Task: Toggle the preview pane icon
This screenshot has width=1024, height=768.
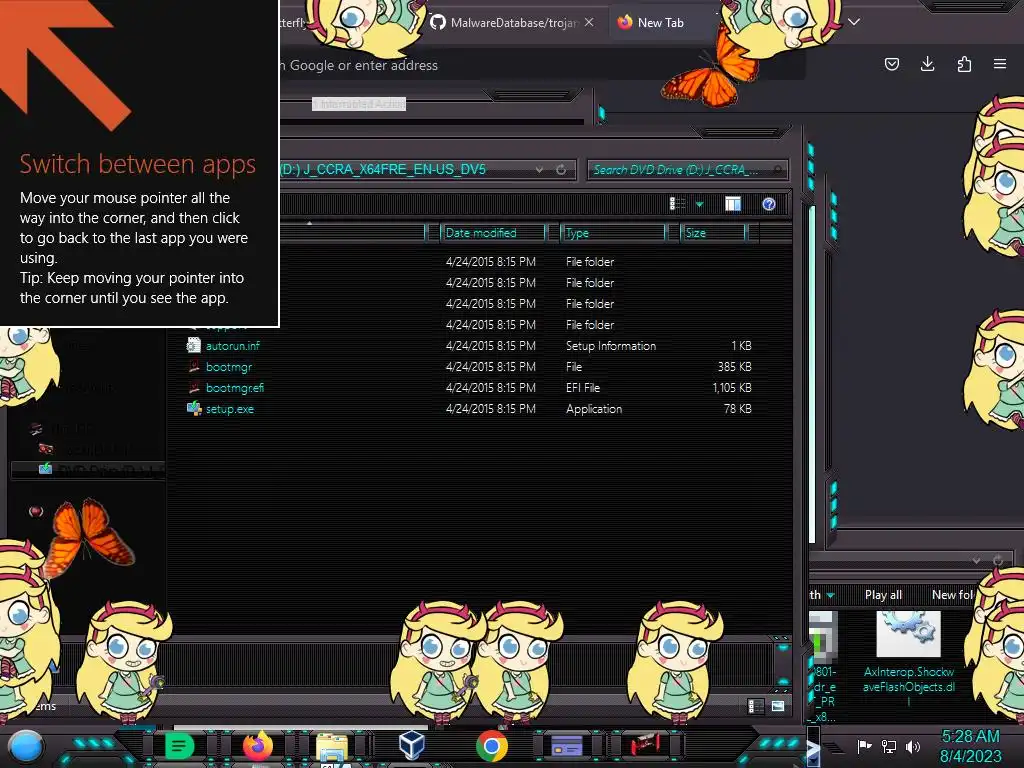Action: pyautogui.click(x=733, y=204)
